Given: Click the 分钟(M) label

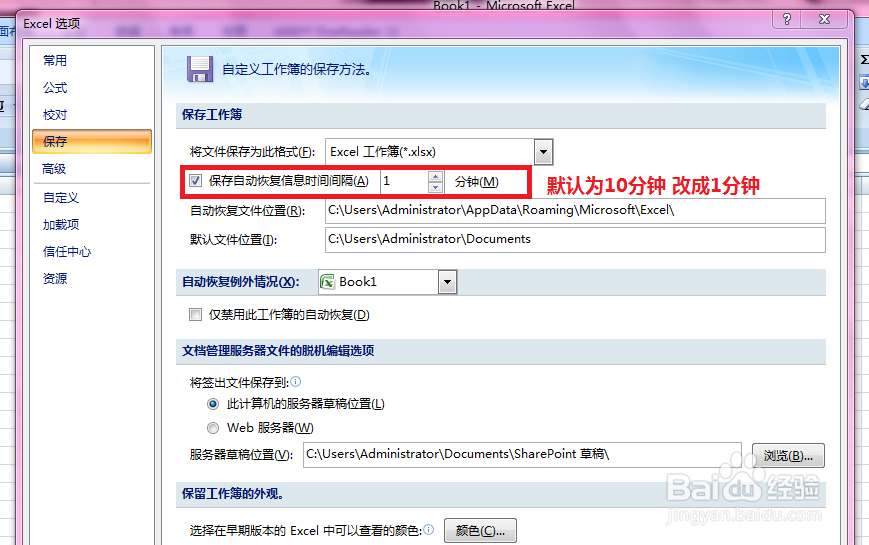Looking at the screenshot, I should [x=477, y=182].
